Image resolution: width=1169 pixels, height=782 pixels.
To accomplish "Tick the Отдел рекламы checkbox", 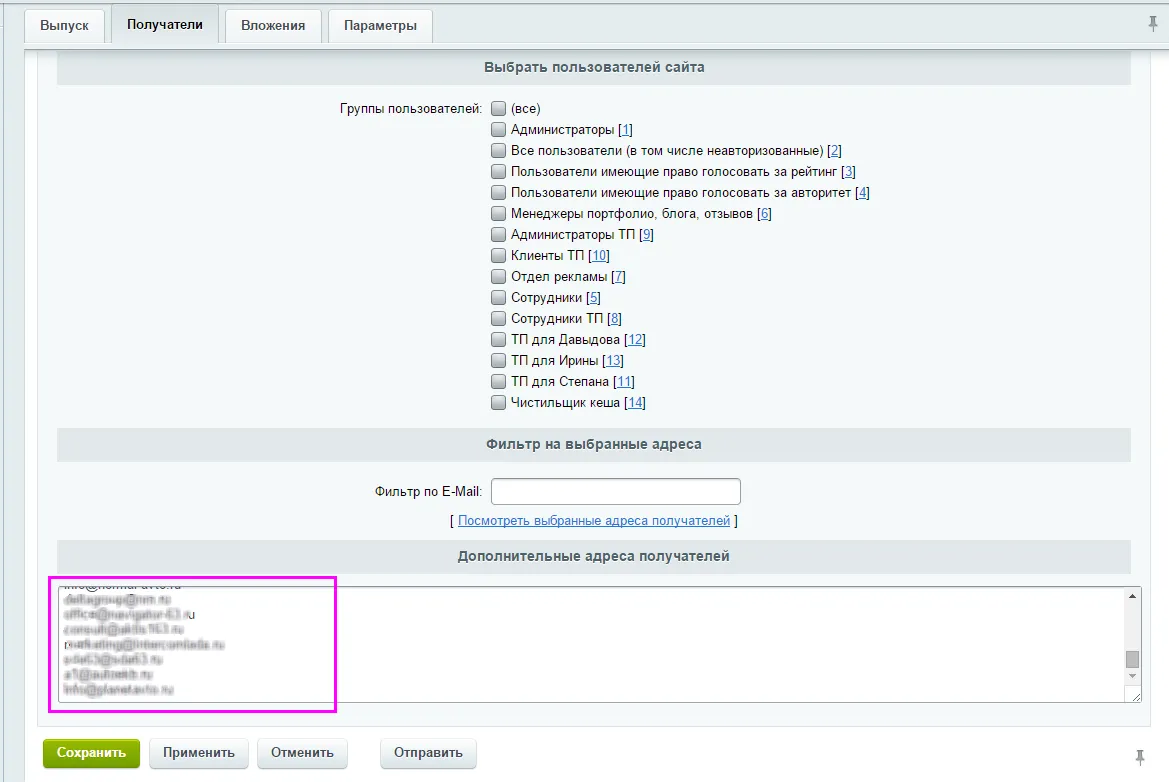I will point(498,276).
